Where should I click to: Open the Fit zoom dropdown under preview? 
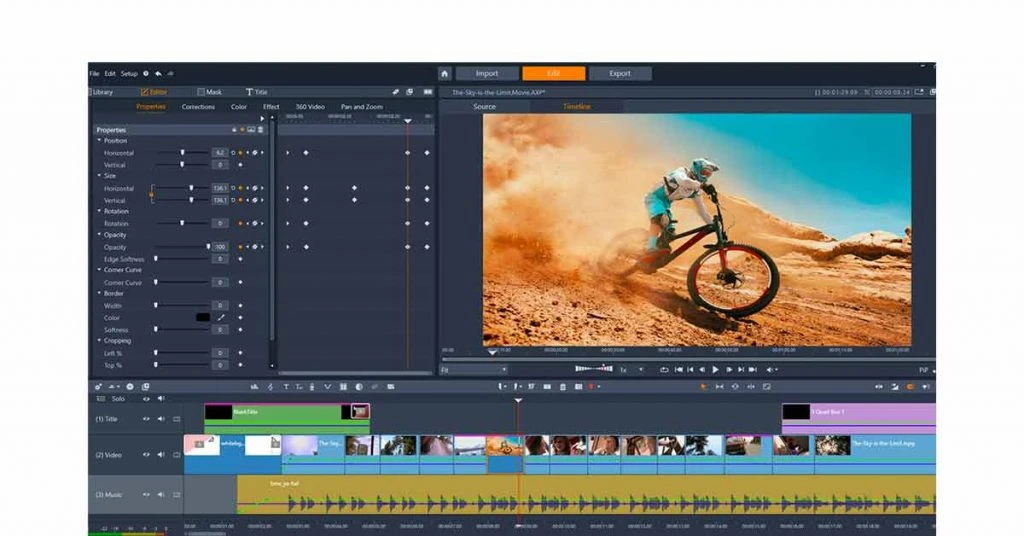point(473,370)
